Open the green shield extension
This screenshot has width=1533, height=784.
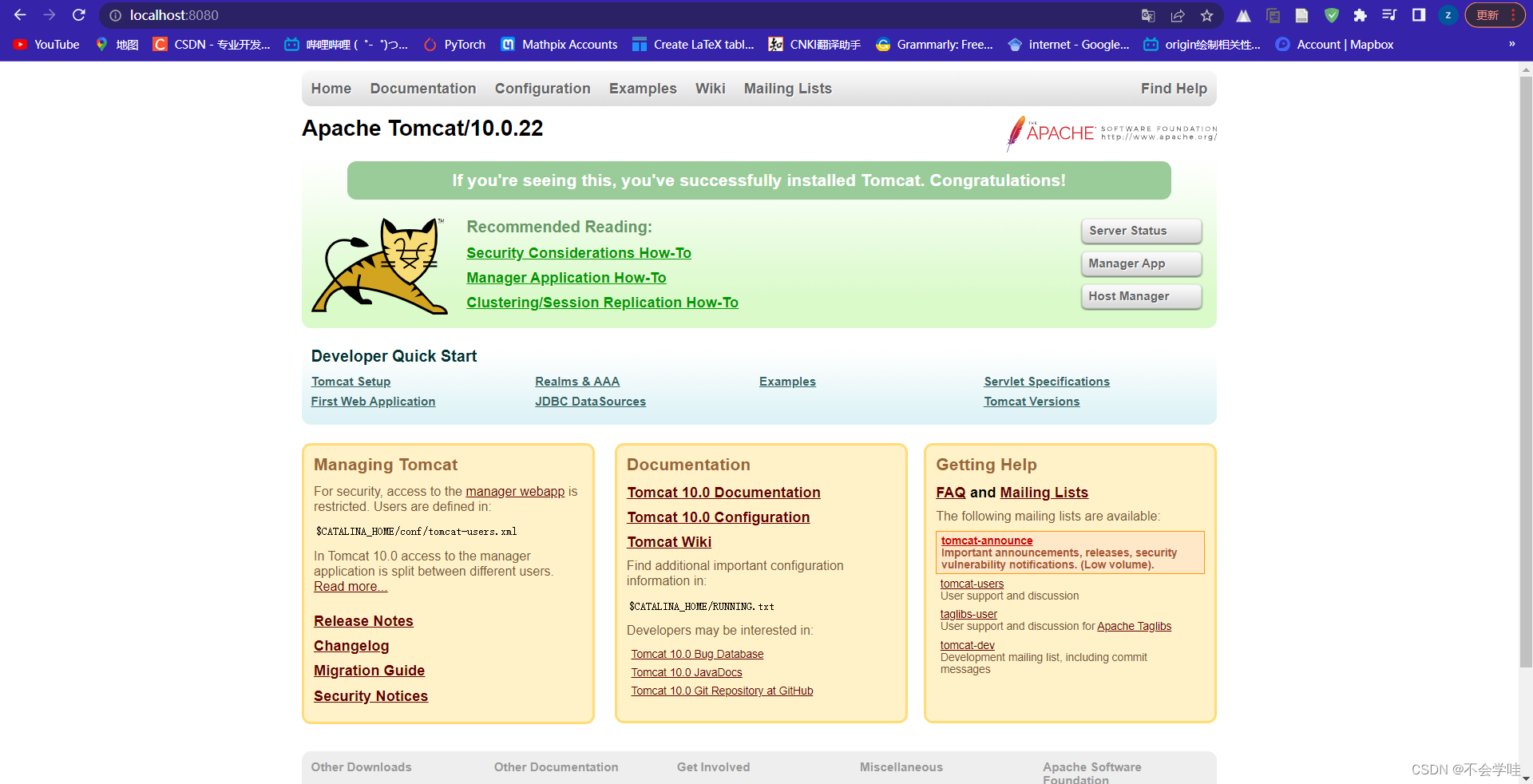pyautogui.click(x=1331, y=15)
